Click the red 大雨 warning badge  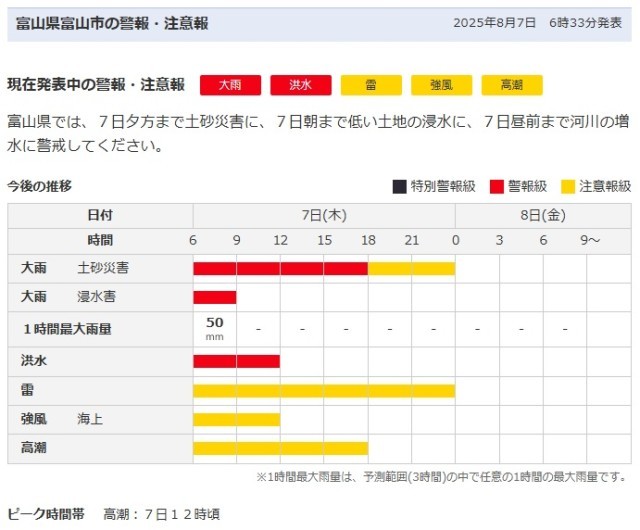[x=230, y=85]
